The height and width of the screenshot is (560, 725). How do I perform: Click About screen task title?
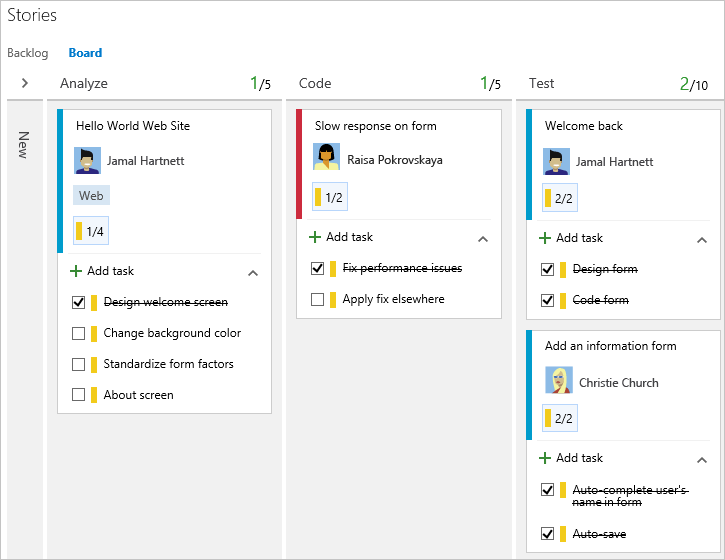tap(139, 395)
